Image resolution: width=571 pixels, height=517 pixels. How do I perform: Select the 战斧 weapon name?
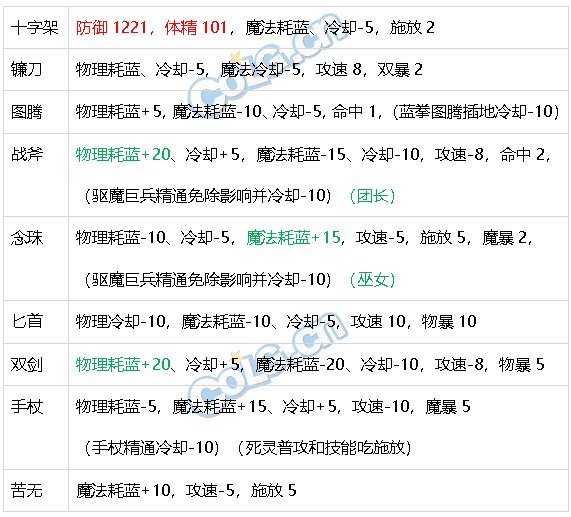point(27,154)
